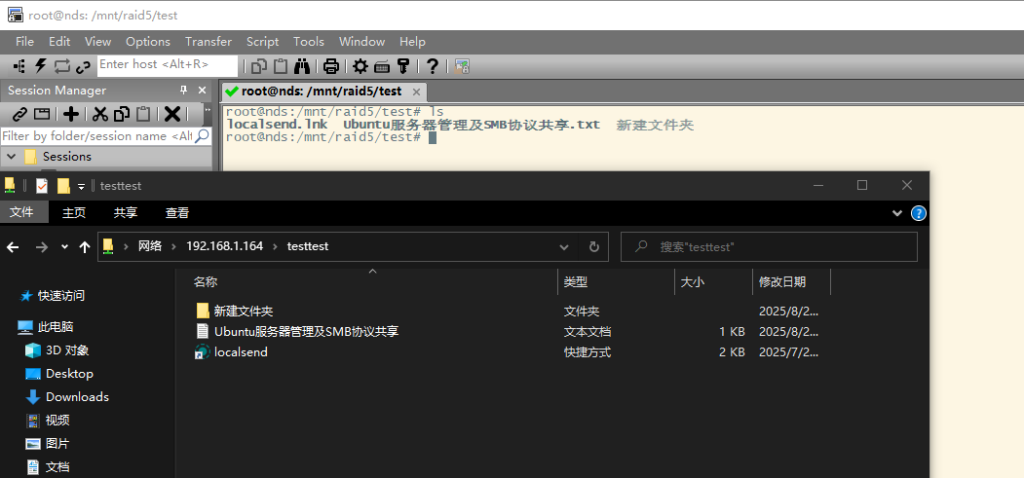This screenshot has height=478, width=1024.
Task: Click the Print icon in toolbar
Action: click(331, 66)
